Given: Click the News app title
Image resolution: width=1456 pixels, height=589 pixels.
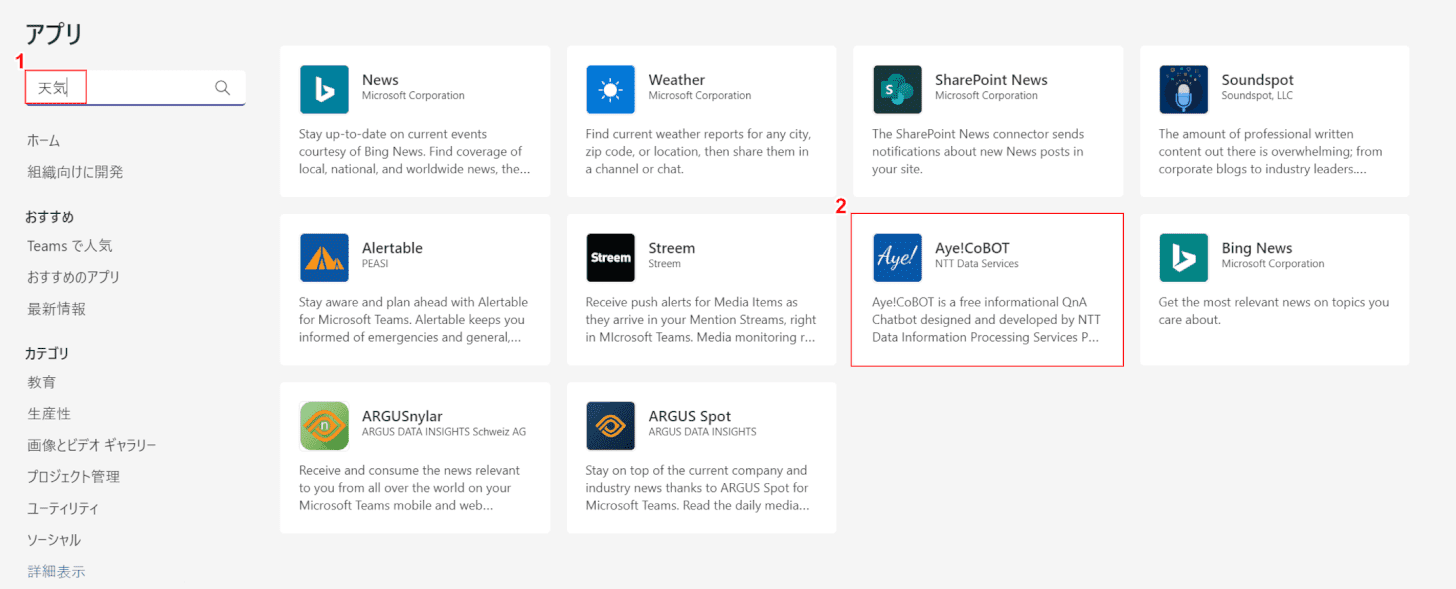Looking at the screenshot, I should [x=380, y=80].
